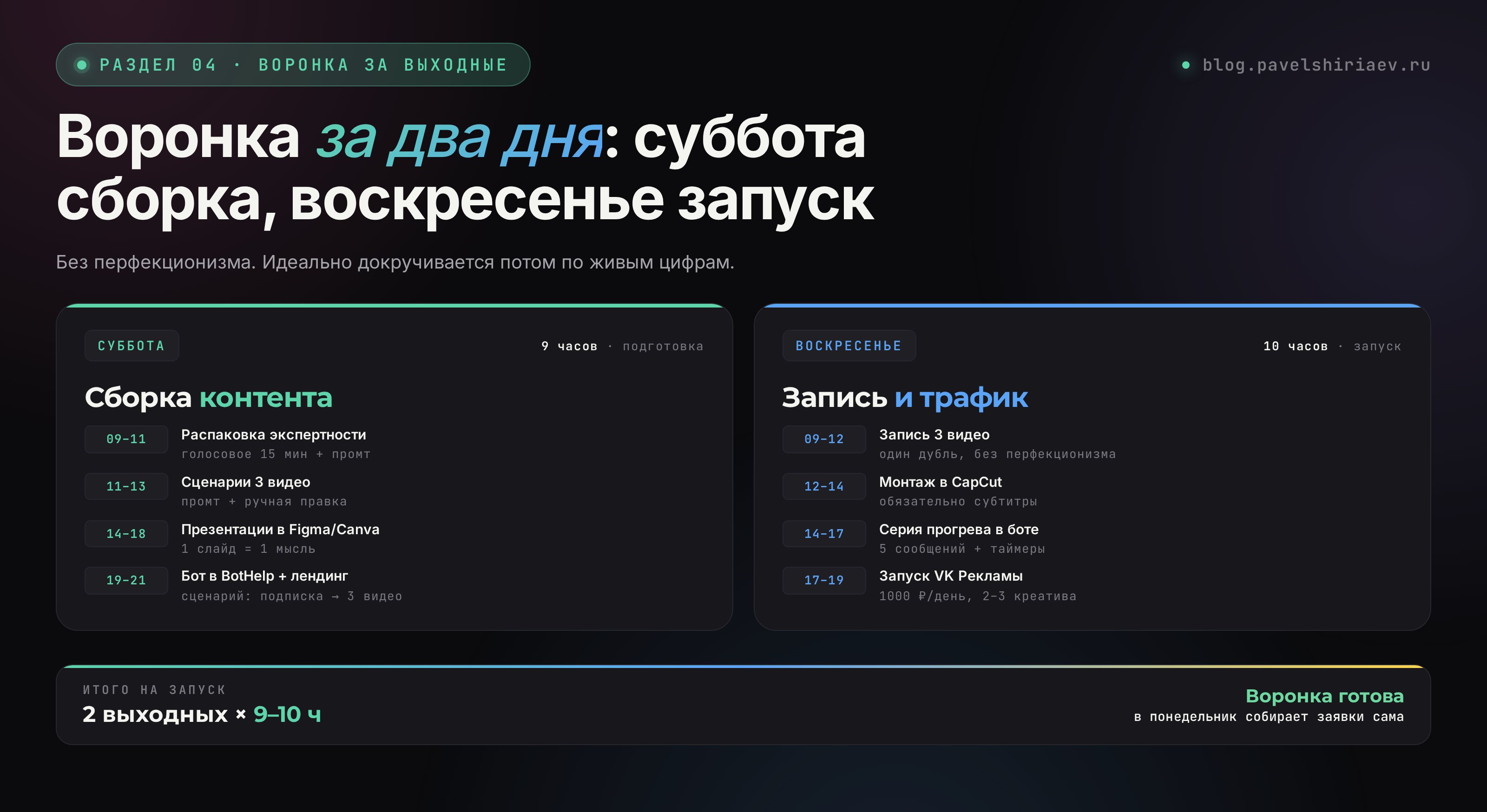The height and width of the screenshot is (812, 1487).
Task: Click 'голосовое 15 мин + промт' note
Action: point(276,454)
